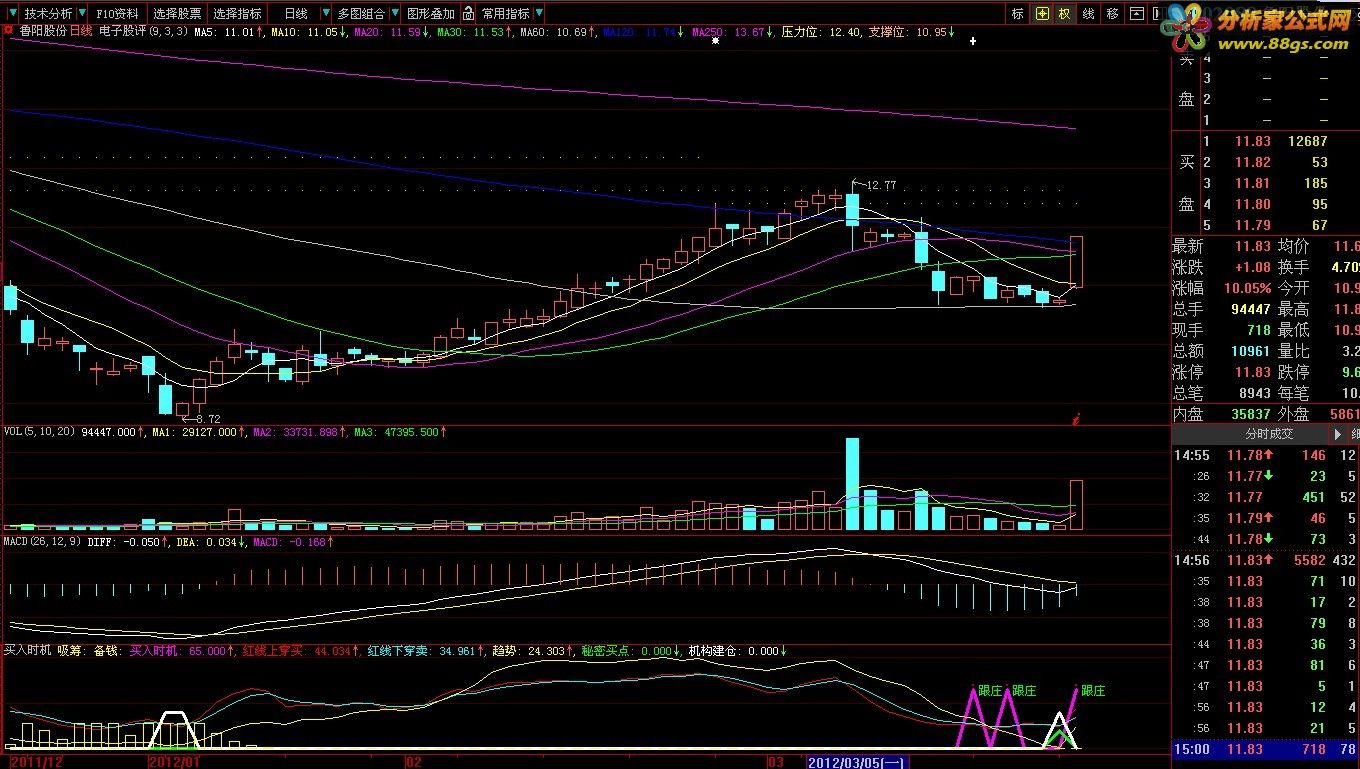Toggle the crosshair cursor icon
Viewport: 1360px width, 769px height.
click(x=1042, y=14)
